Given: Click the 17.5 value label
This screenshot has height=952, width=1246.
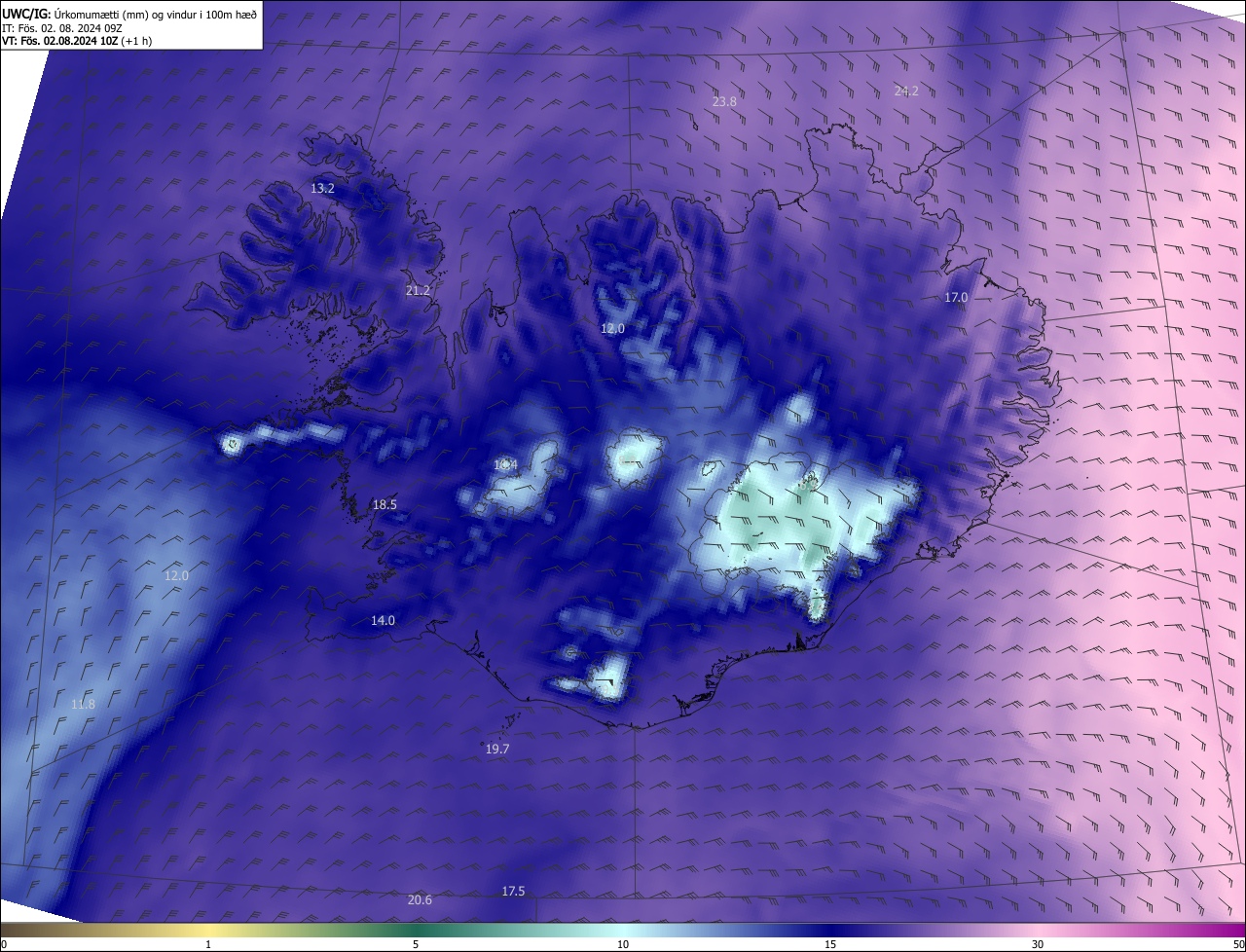Looking at the screenshot, I should [x=513, y=891].
